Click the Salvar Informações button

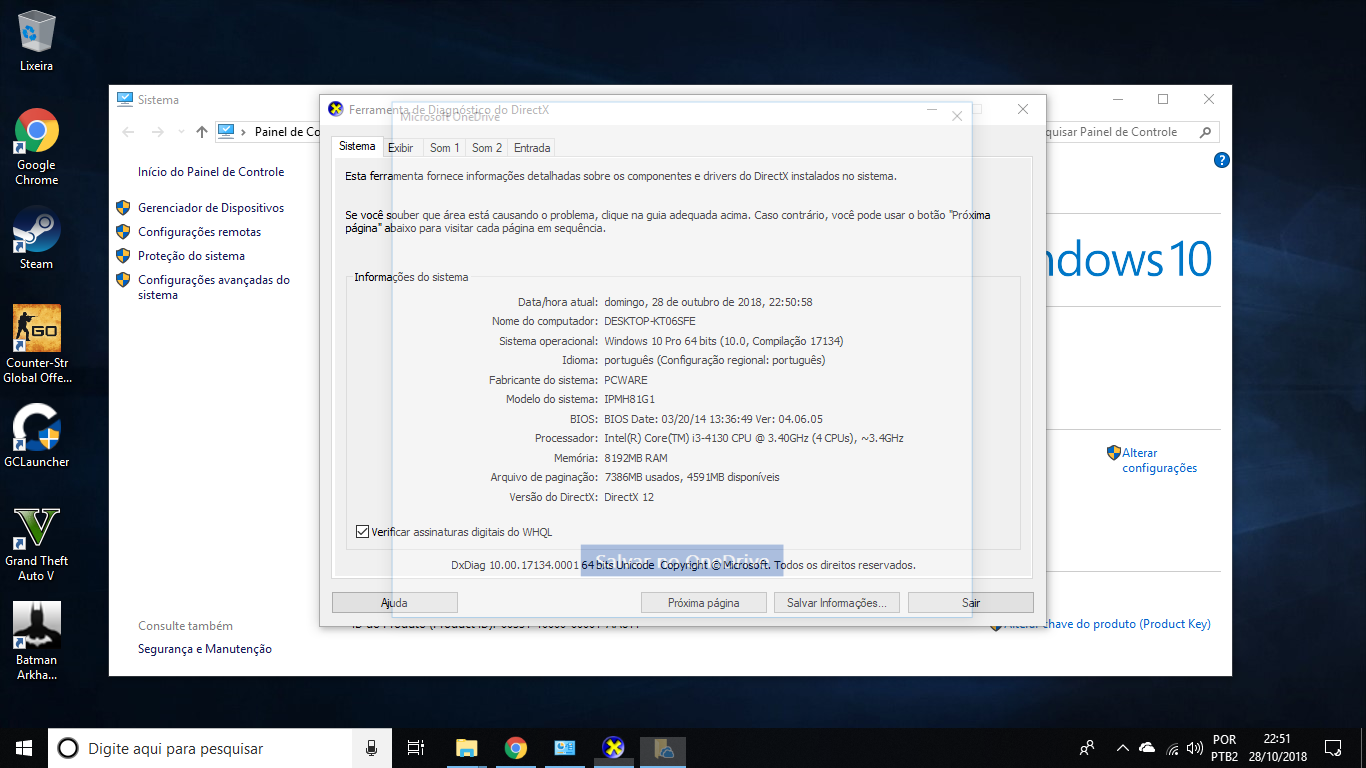click(837, 603)
